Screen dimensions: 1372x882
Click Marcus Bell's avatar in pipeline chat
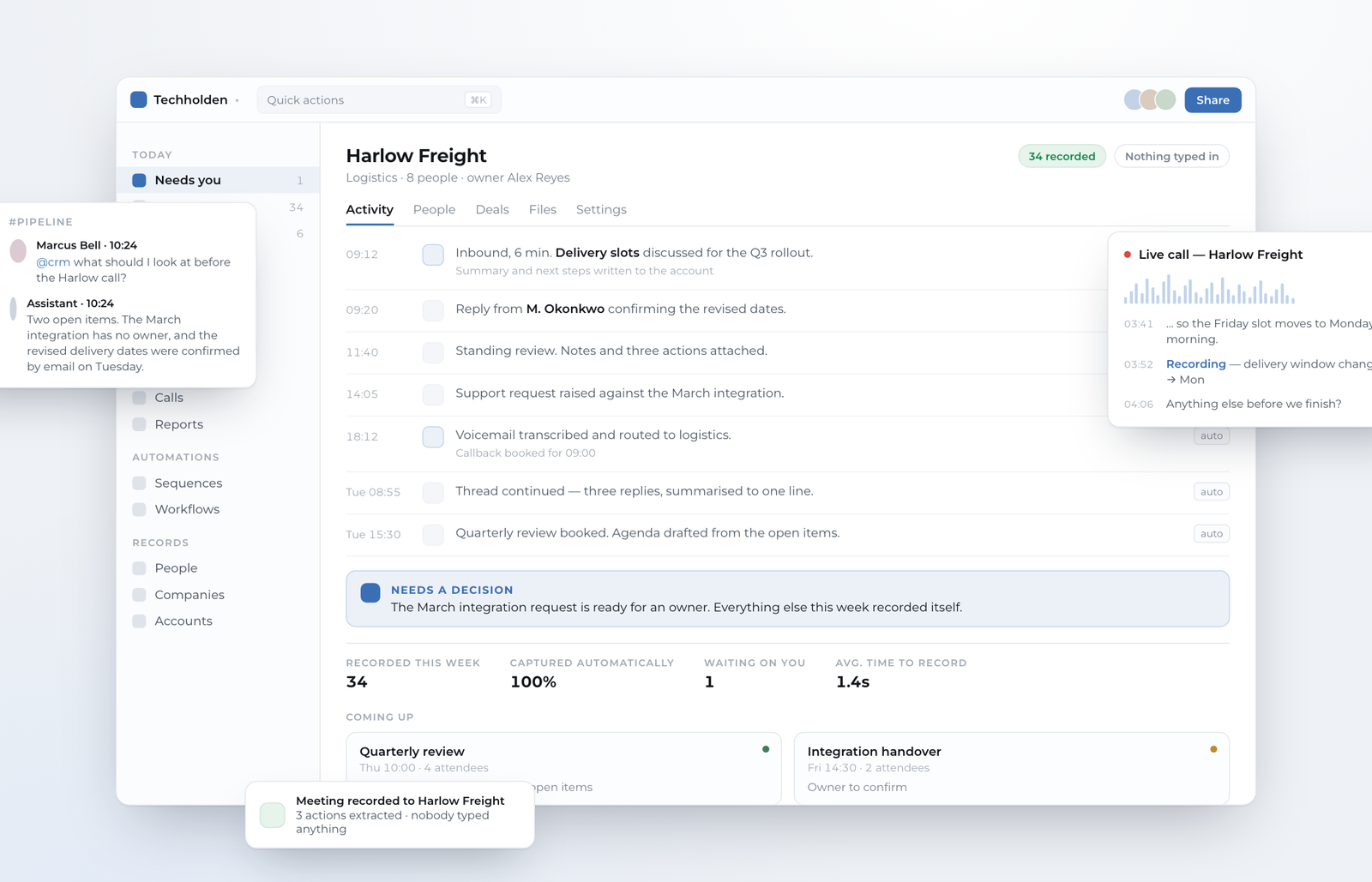coord(18,251)
